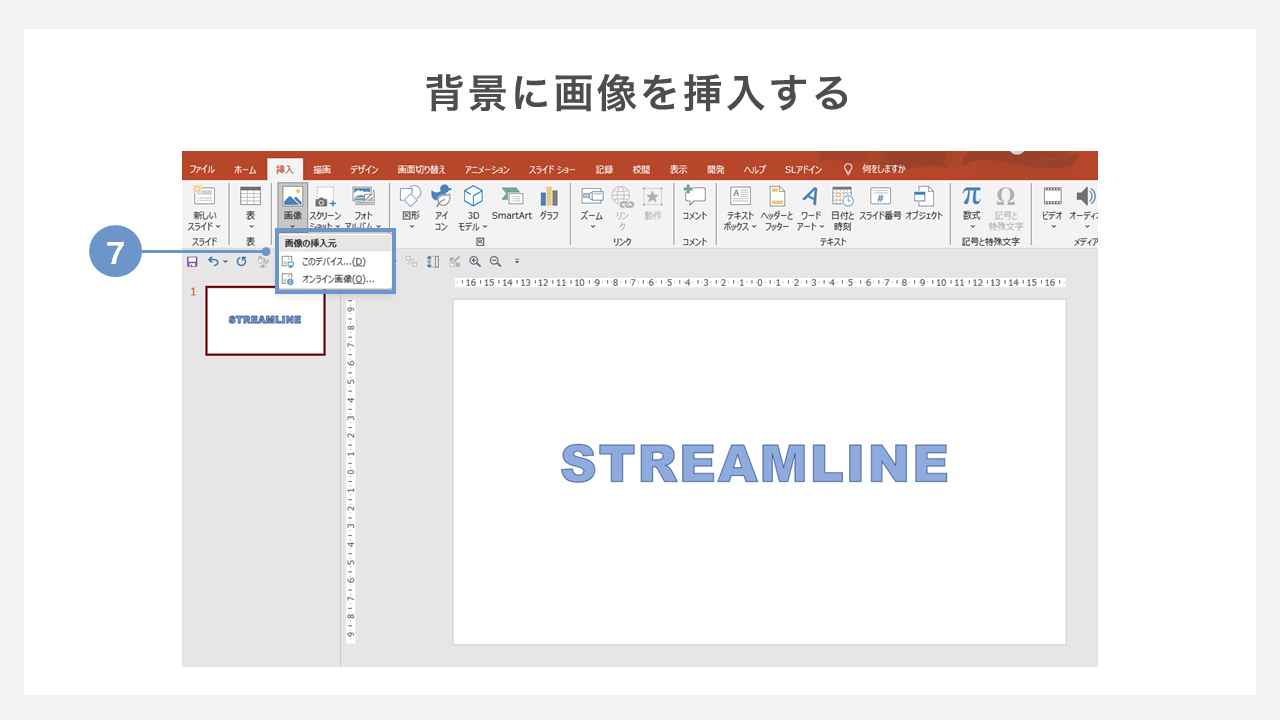Select the STREAMLINE WordArt on the slide
1280x720 pixels.
tap(755, 463)
